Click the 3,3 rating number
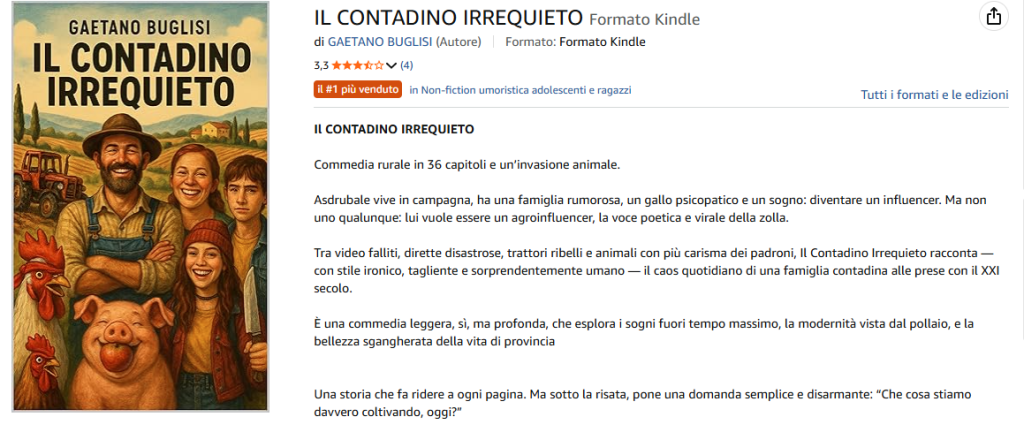This screenshot has height=432, width=1024. tap(321, 65)
